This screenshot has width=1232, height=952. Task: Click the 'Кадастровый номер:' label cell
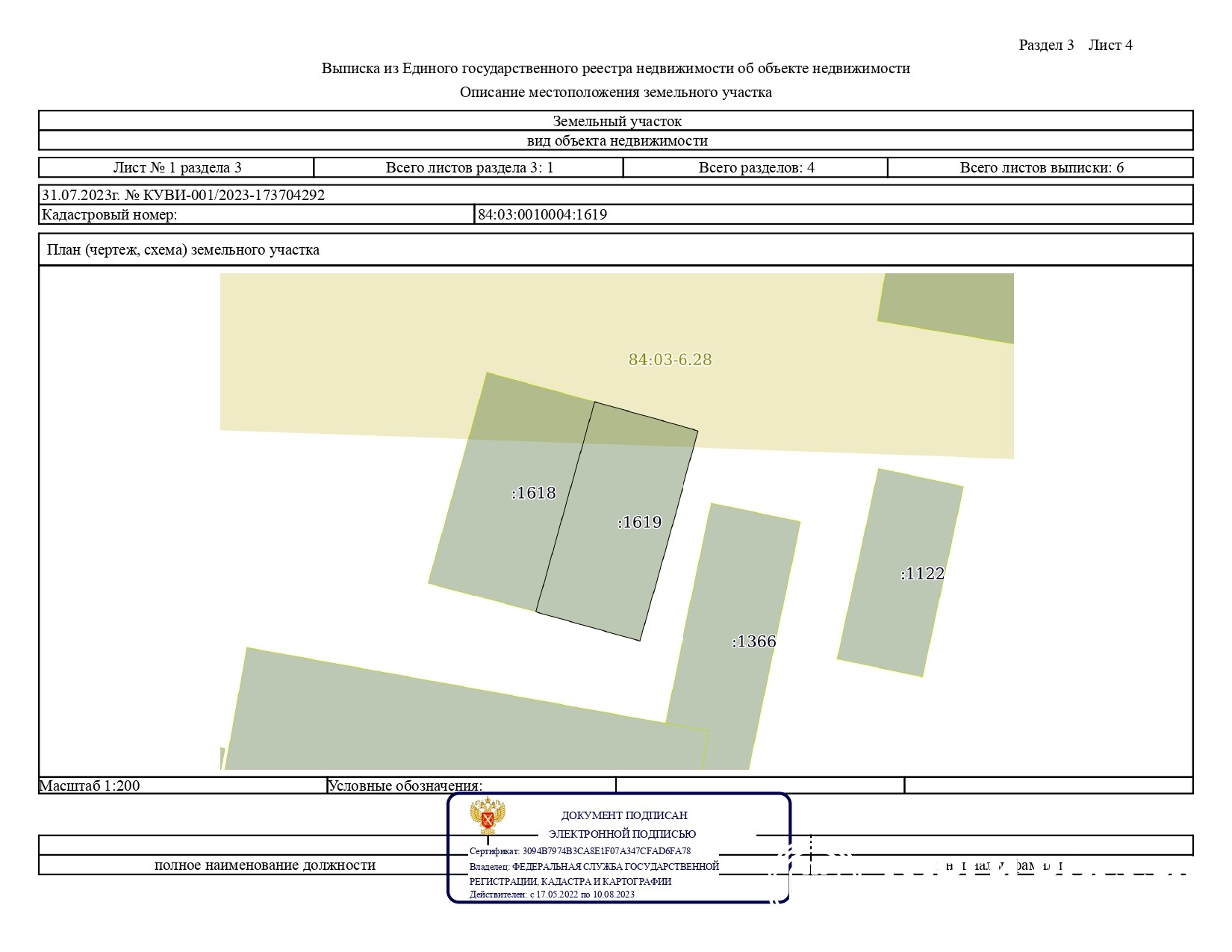pyautogui.click(x=110, y=215)
